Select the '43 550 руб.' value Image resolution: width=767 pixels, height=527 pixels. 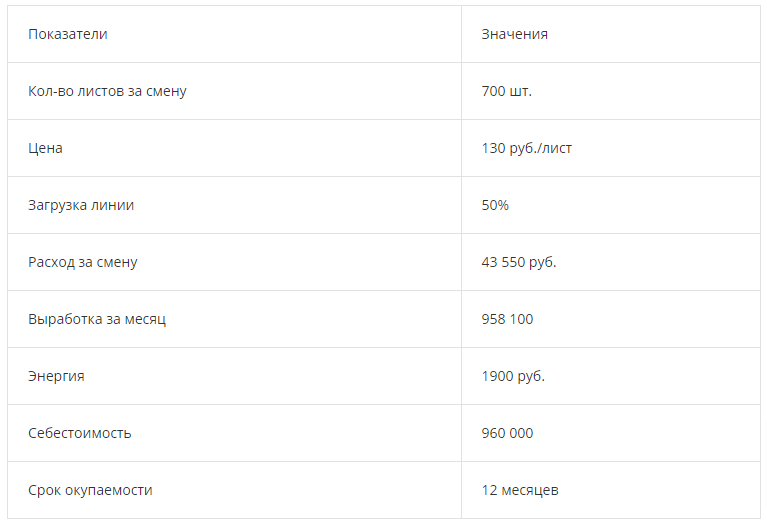(x=519, y=262)
